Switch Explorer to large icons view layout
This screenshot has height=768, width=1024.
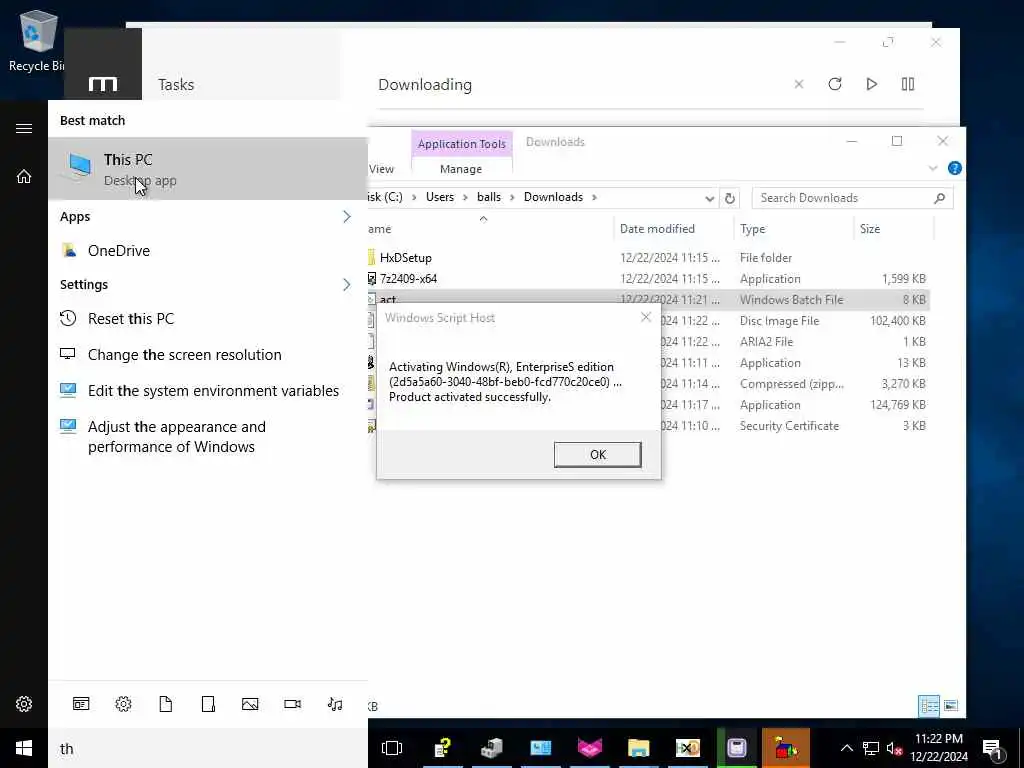click(x=951, y=705)
